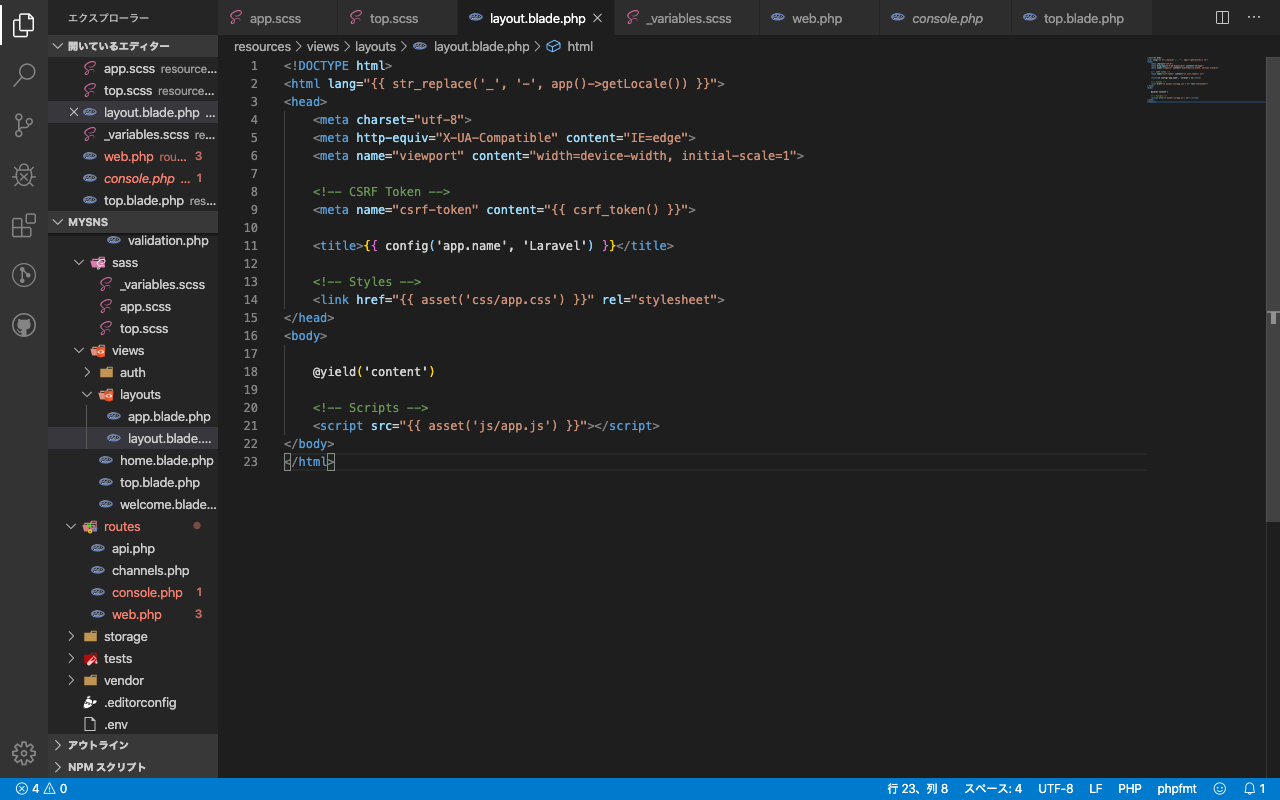Open channels.php in routes folder
Screen dimensions: 1280x800
point(133,571)
